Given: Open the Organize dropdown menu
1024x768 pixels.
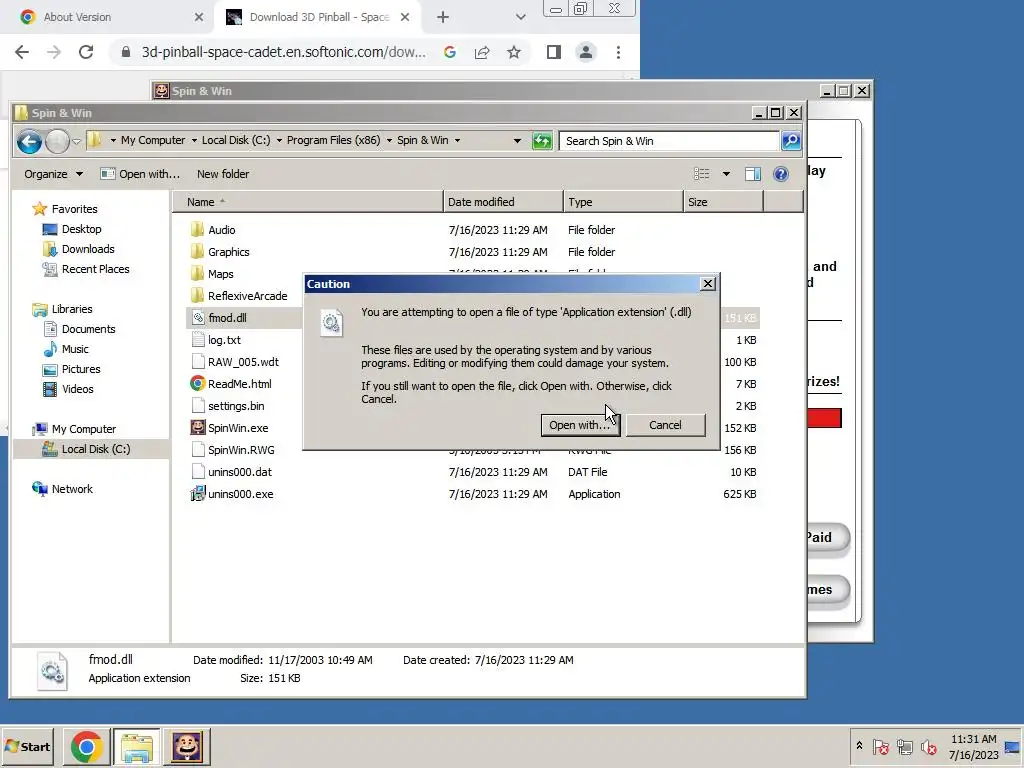Looking at the screenshot, I should [x=53, y=174].
